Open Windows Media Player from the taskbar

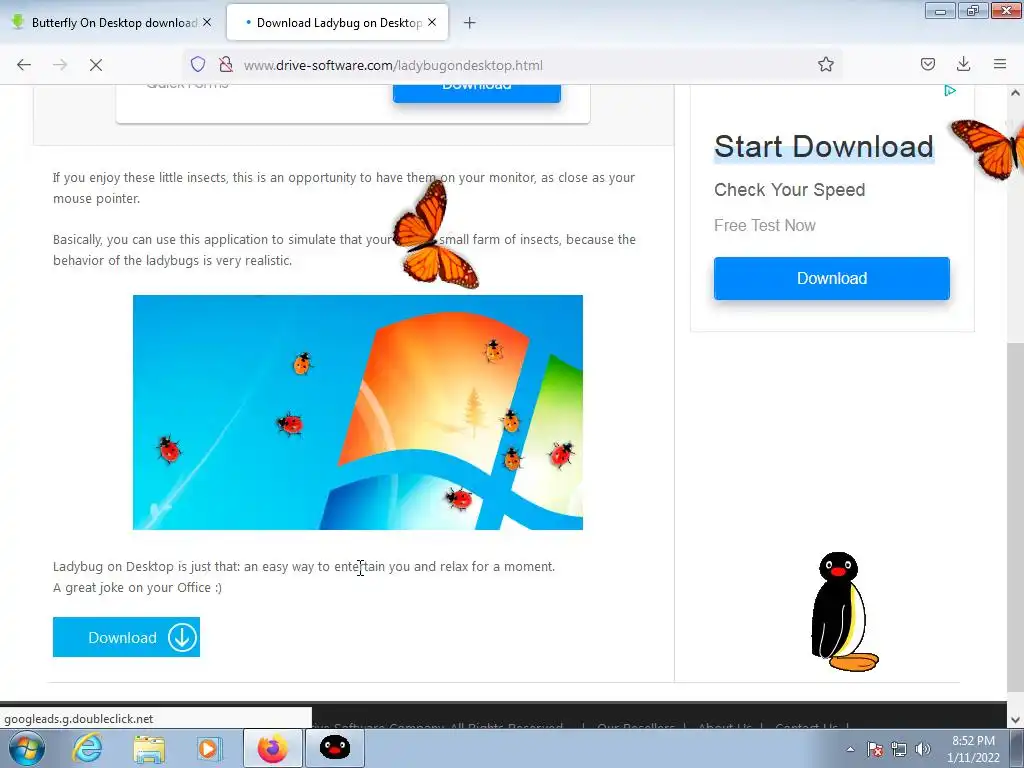(x=209, y=748)
